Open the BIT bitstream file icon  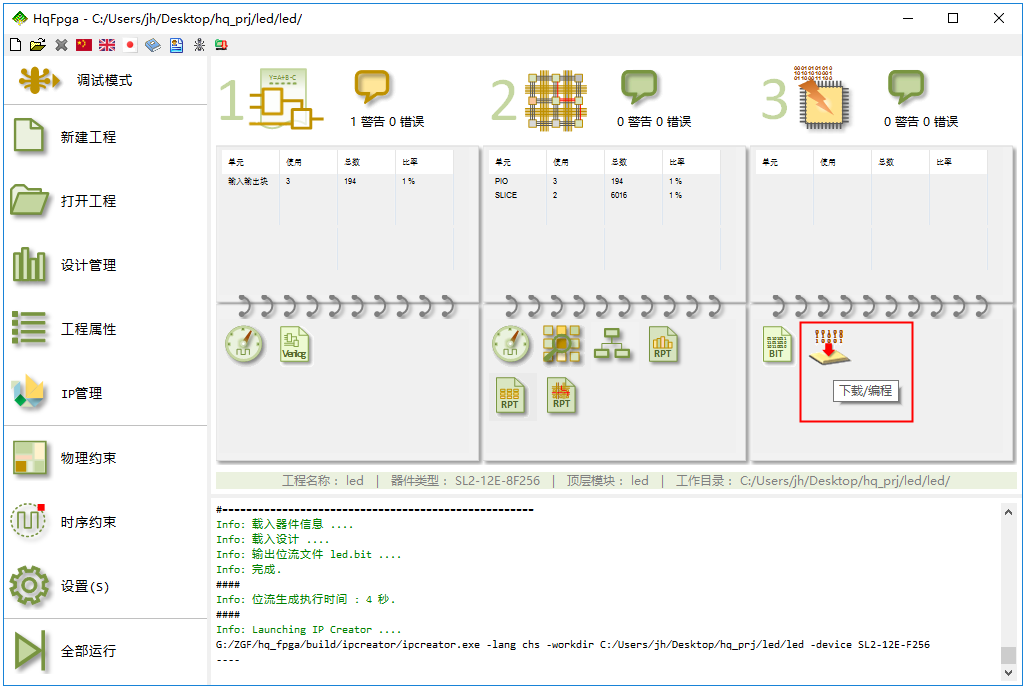(777, 344)
